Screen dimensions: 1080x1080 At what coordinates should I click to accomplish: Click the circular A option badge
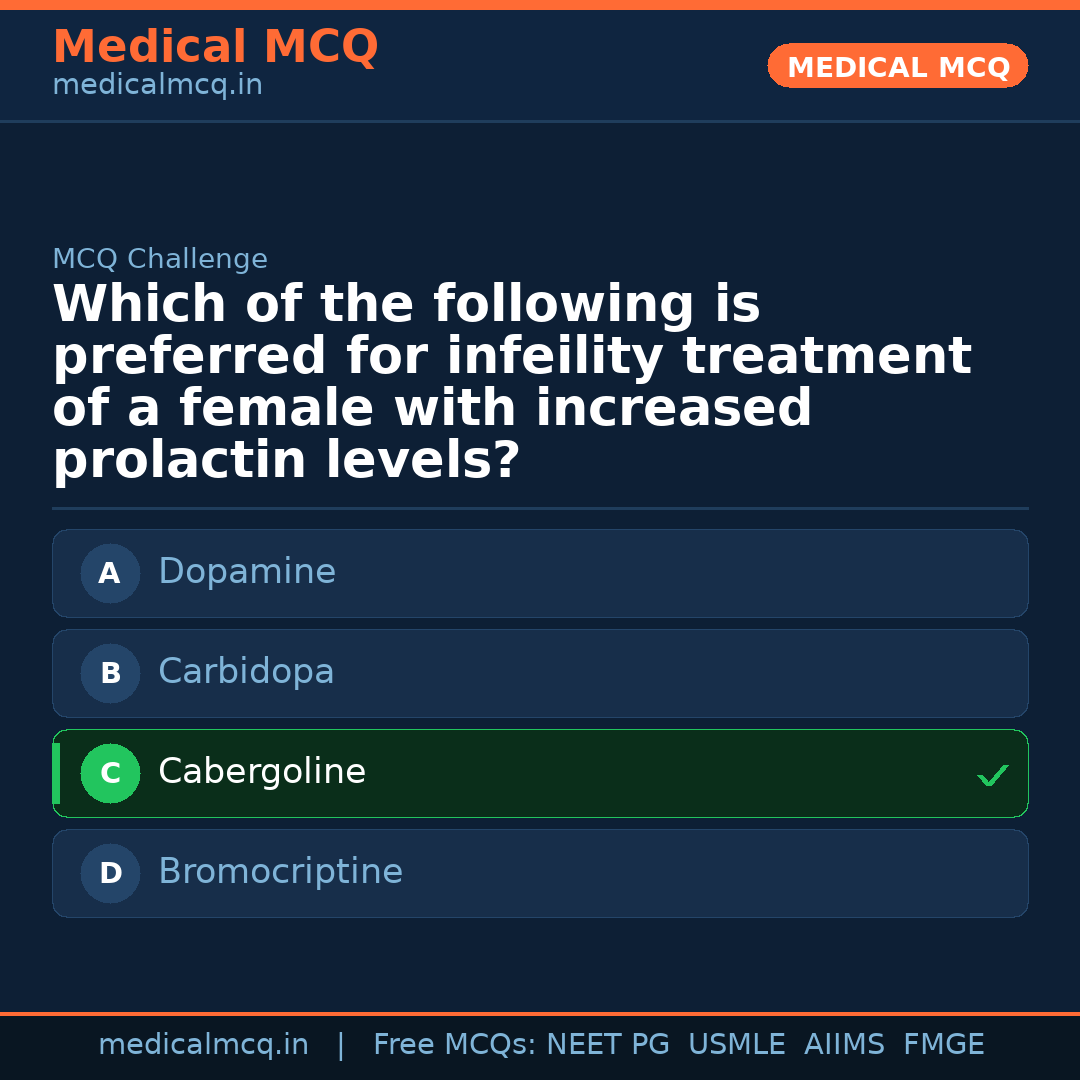pyautogui.click(x=110, y=573)
